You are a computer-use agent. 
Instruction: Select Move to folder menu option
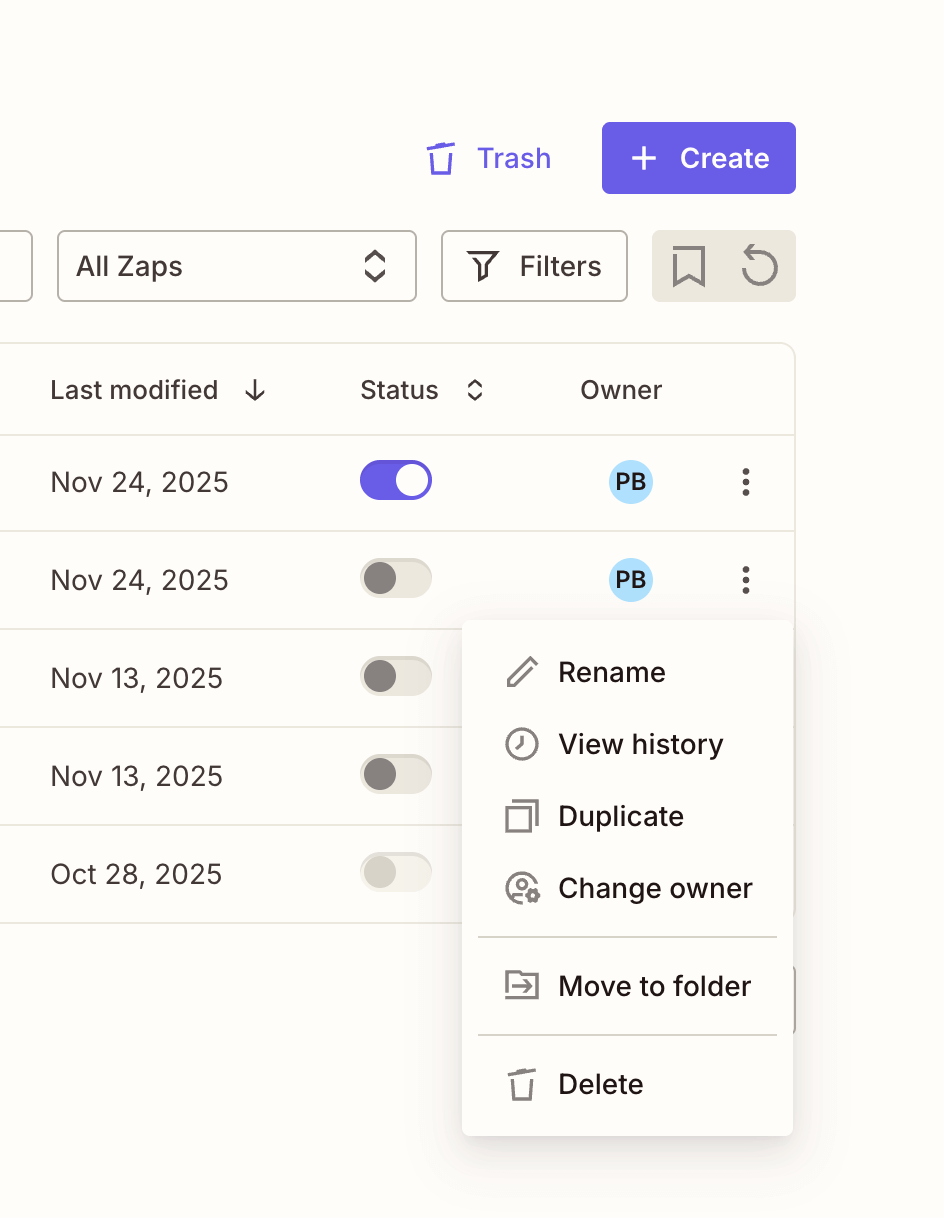coord(654,986)
